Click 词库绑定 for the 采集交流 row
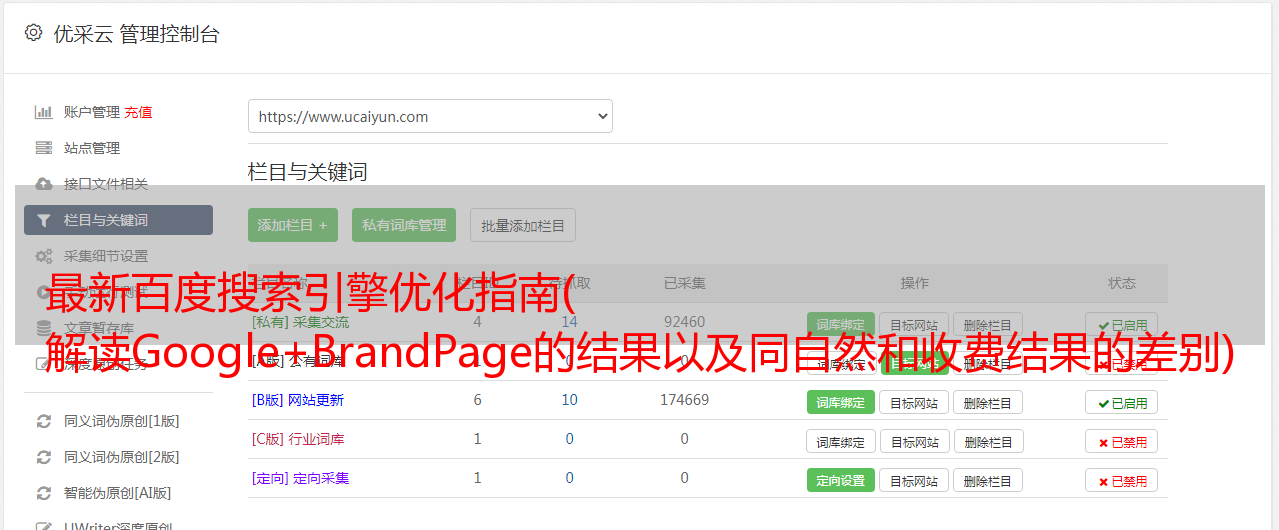Screen dimensions: 1279x530 pos(840,325)
